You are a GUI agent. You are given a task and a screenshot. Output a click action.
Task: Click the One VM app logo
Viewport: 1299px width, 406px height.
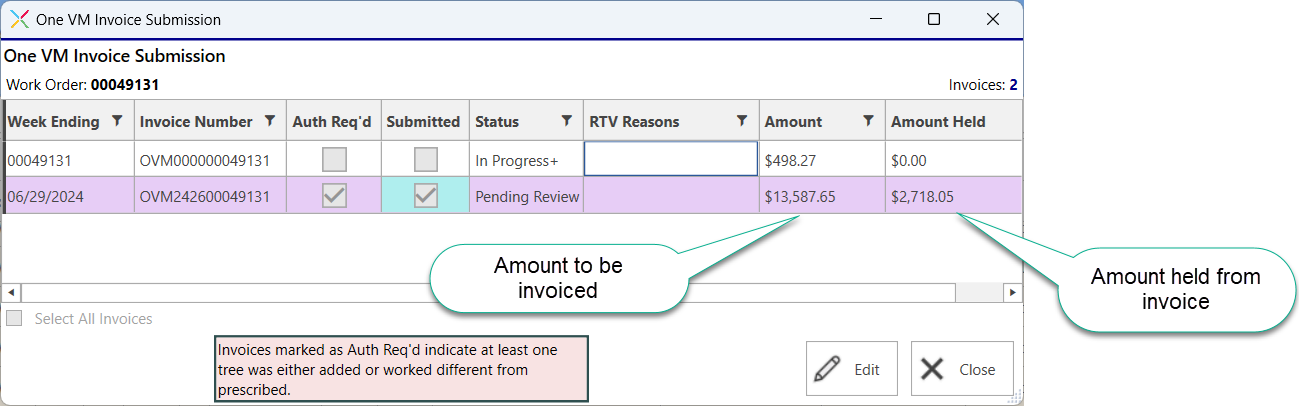click(x=19, y=19)
